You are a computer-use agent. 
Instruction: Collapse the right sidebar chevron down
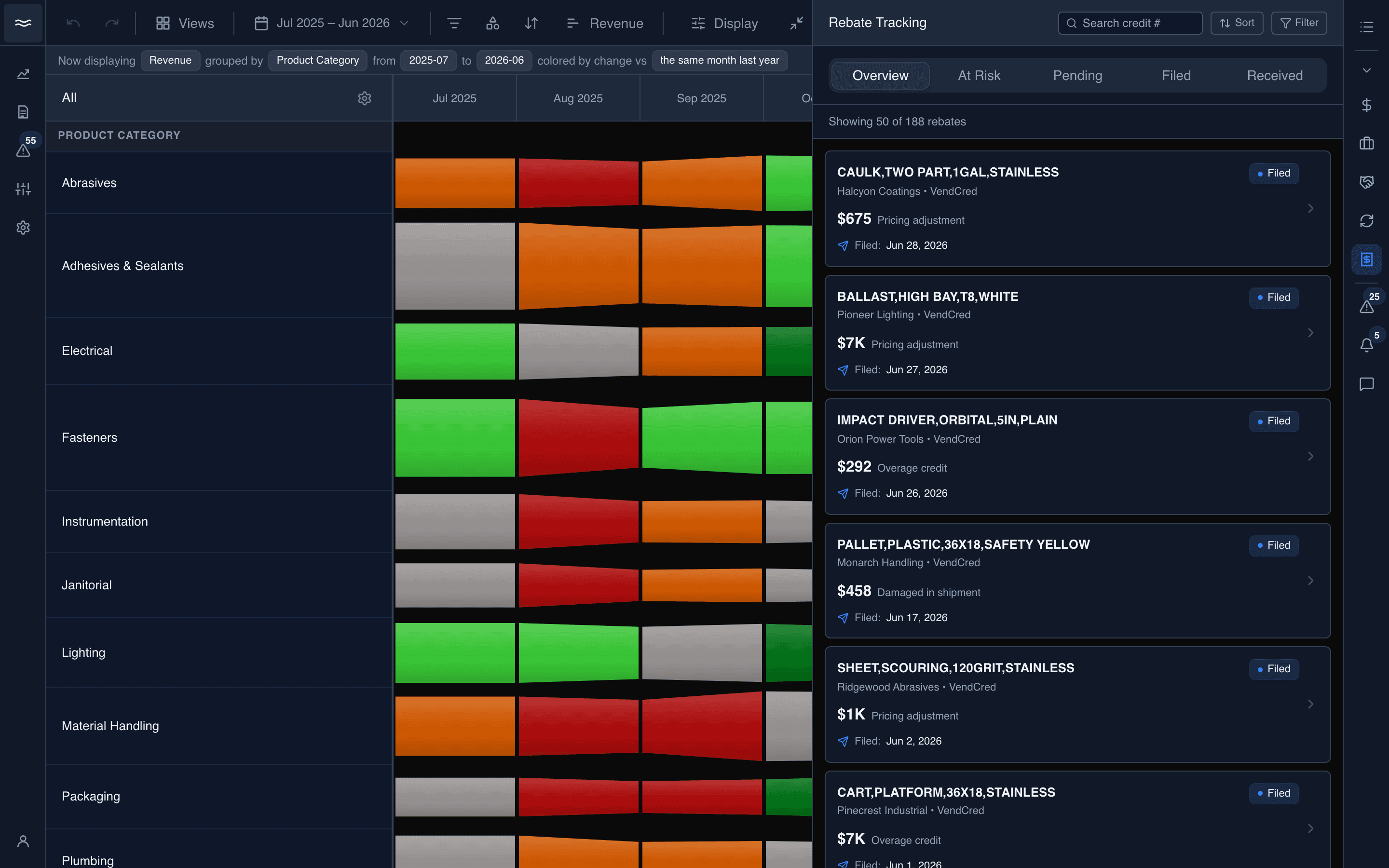1367,70
